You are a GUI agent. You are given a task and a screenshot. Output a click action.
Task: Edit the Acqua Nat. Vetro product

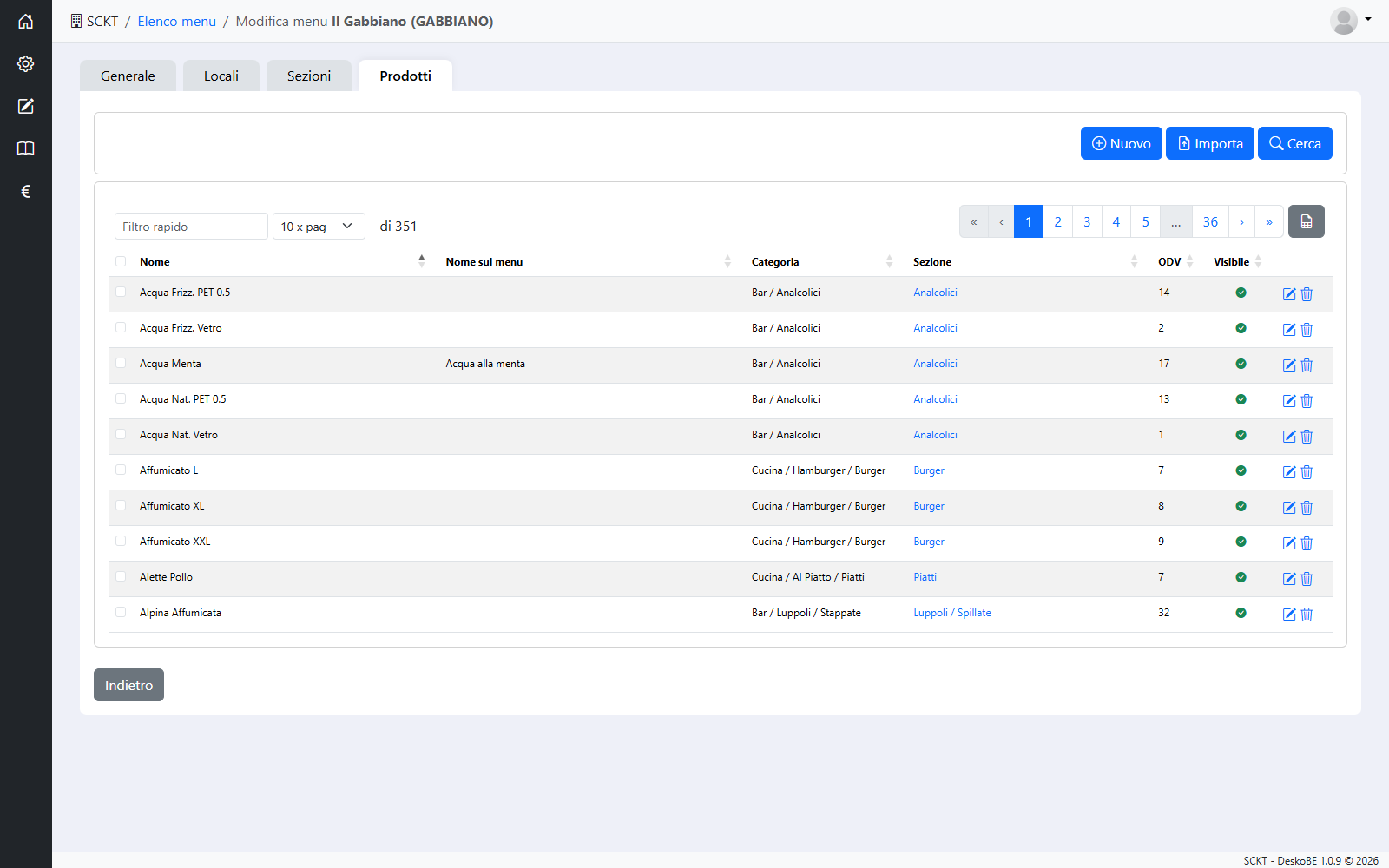pos(1289,437)
